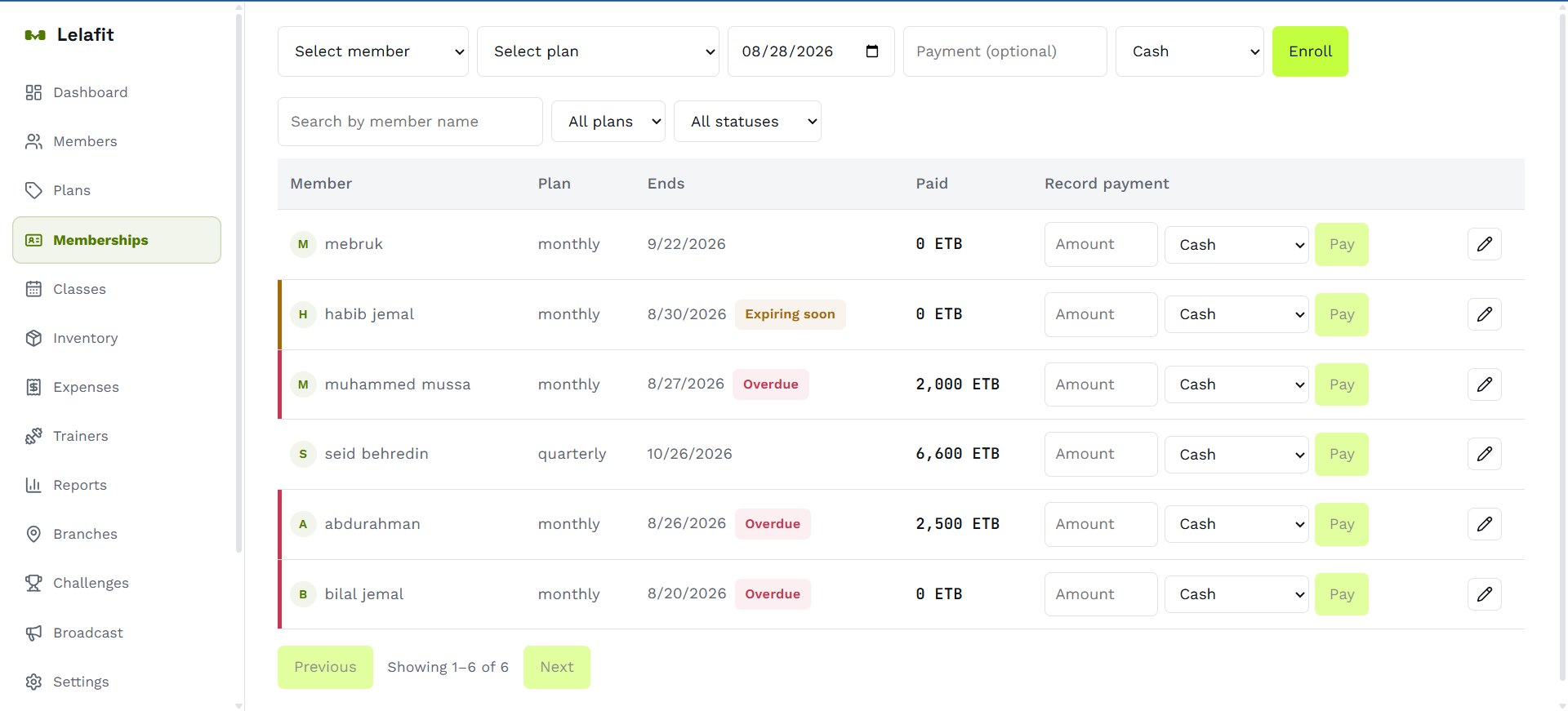Click the Broadcast megaphone icon
This screenshot has width=1568, height=711.
[33, 633]
